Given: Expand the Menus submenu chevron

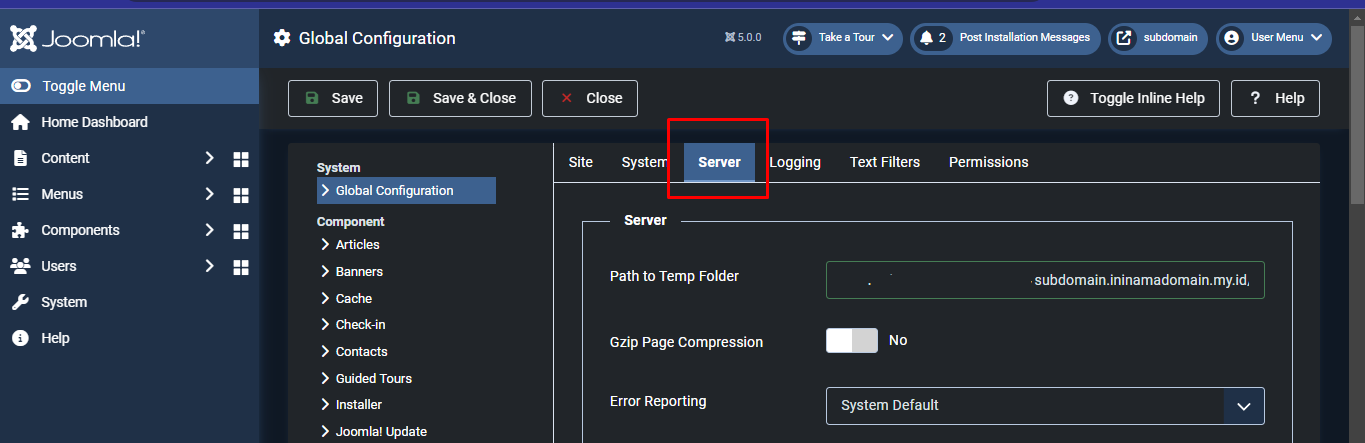Looking at the screenshot, I should pos(209,194).
